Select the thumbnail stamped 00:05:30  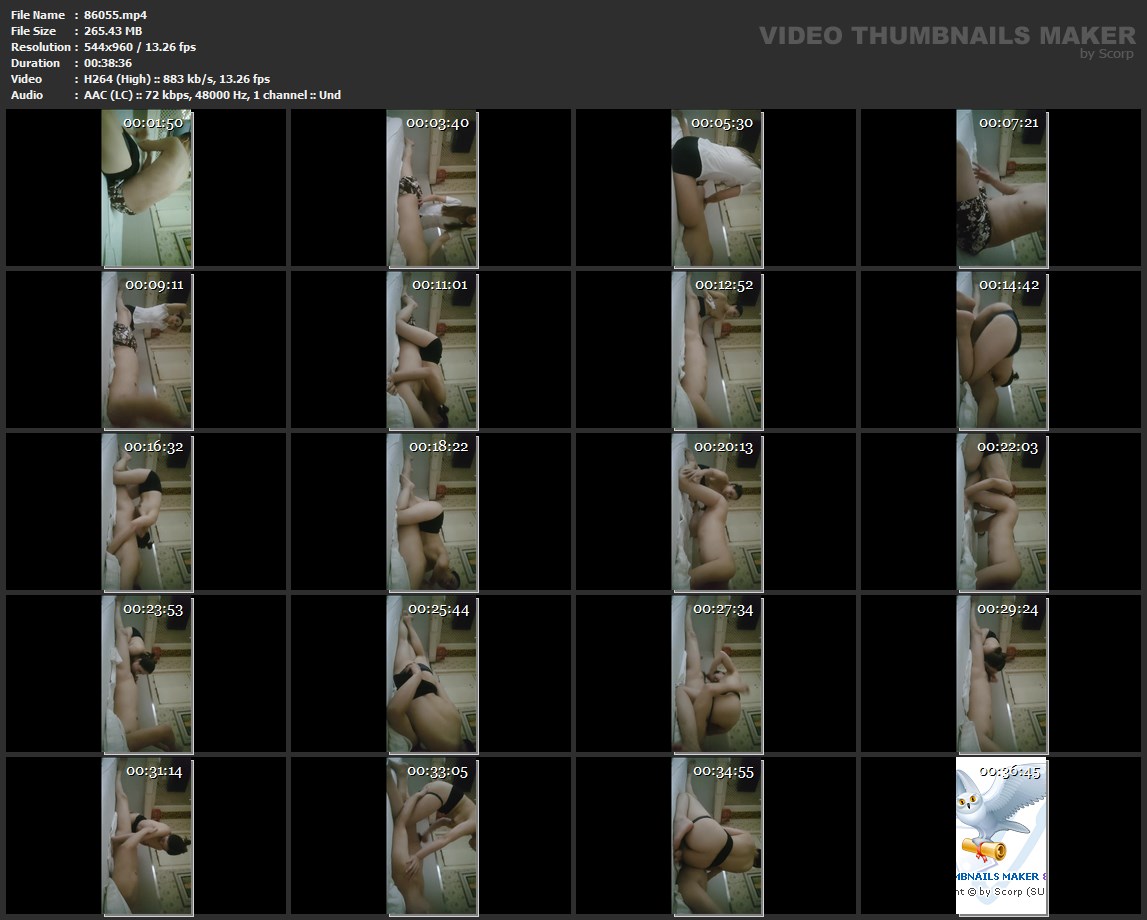[x=716, y=188]
